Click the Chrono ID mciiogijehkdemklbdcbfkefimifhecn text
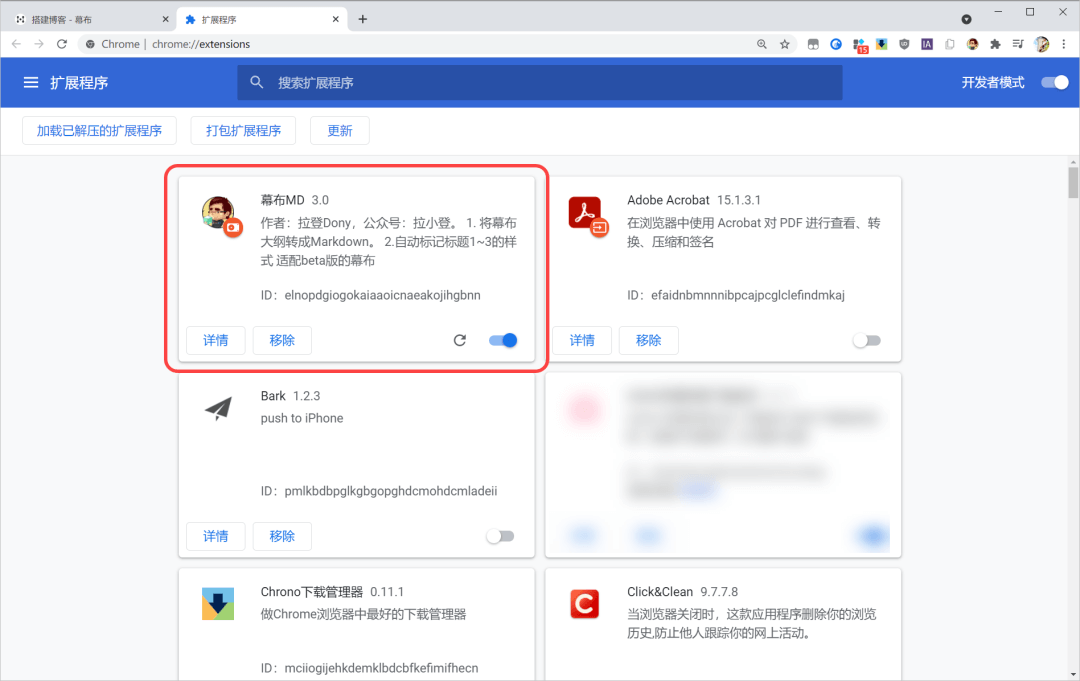 (381, 668)
